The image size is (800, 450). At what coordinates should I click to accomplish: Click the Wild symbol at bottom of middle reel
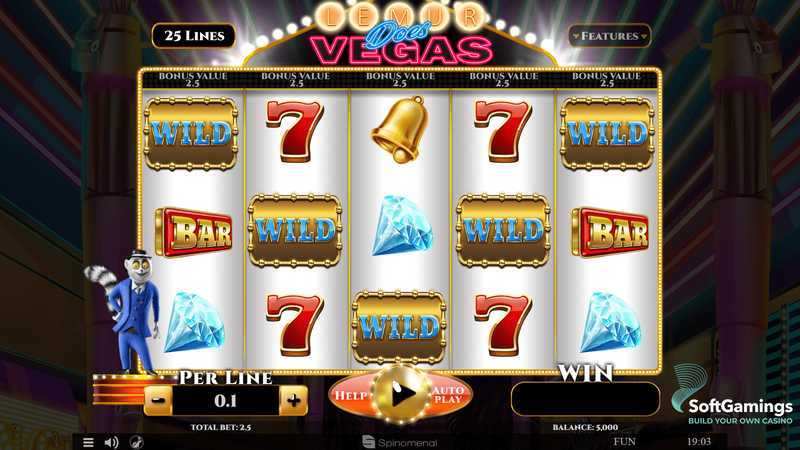pos(399,327)
